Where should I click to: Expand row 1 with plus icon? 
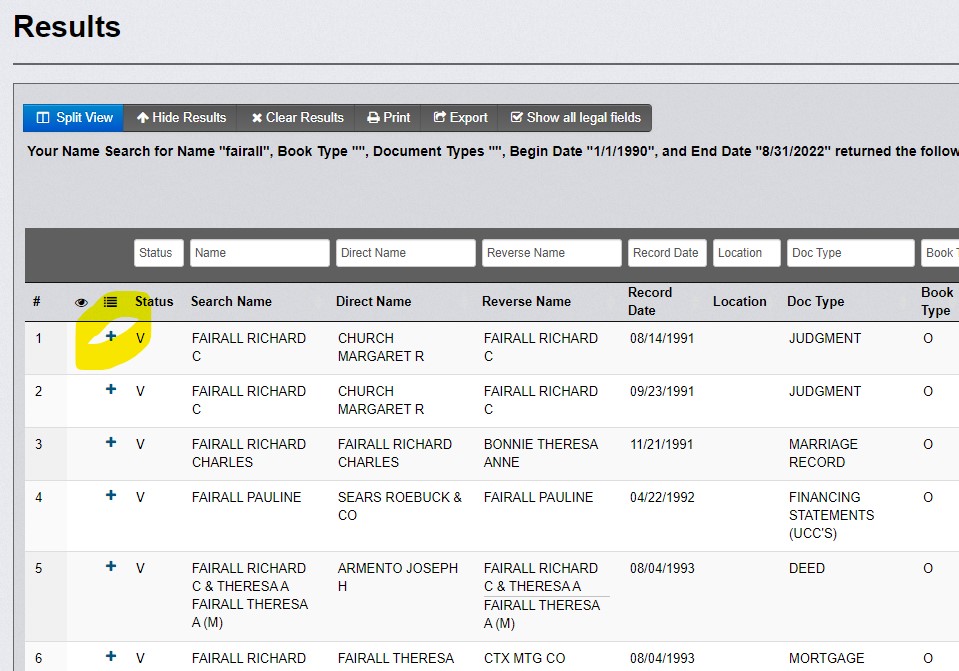click(111, 336)
